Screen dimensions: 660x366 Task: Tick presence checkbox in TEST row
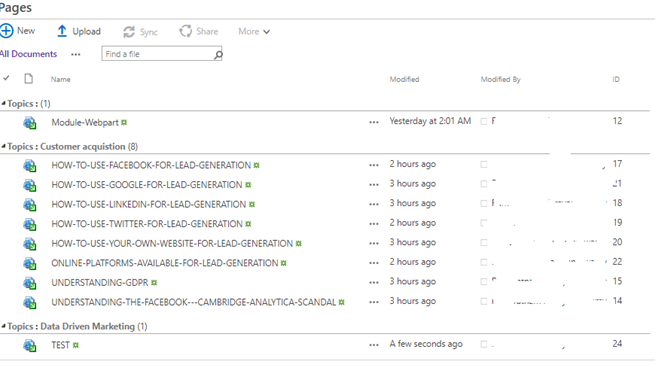484,345
